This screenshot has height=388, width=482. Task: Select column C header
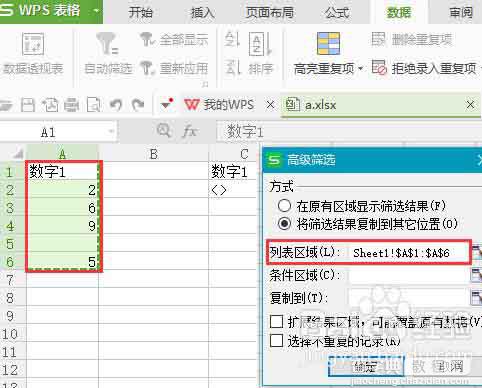[235, 154]
